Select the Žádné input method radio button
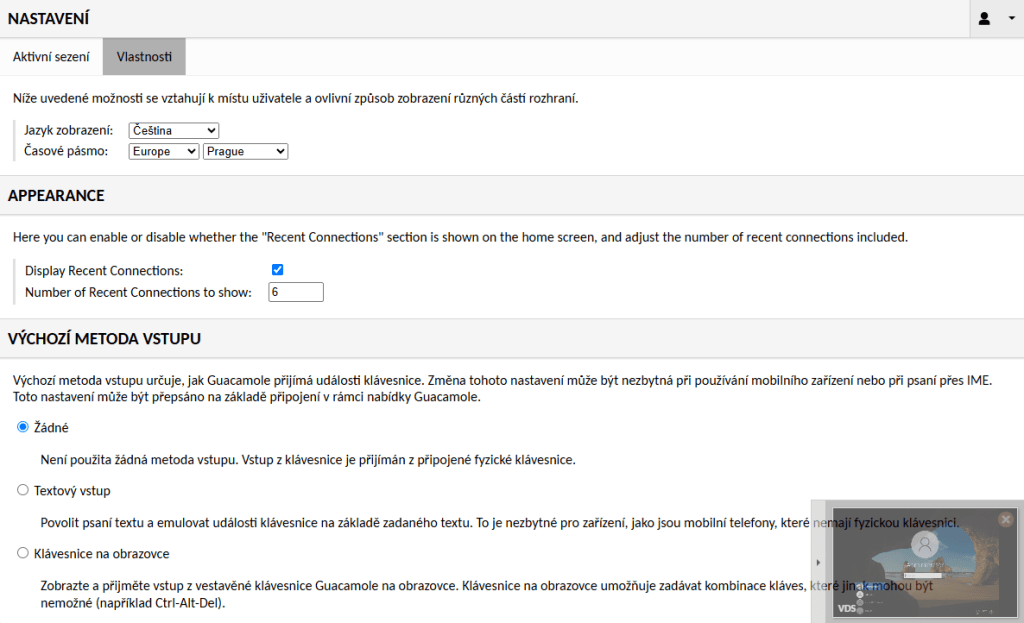The width and height of the screenshot is (1024, 623). pyautogui.click(x=23, y=427)
